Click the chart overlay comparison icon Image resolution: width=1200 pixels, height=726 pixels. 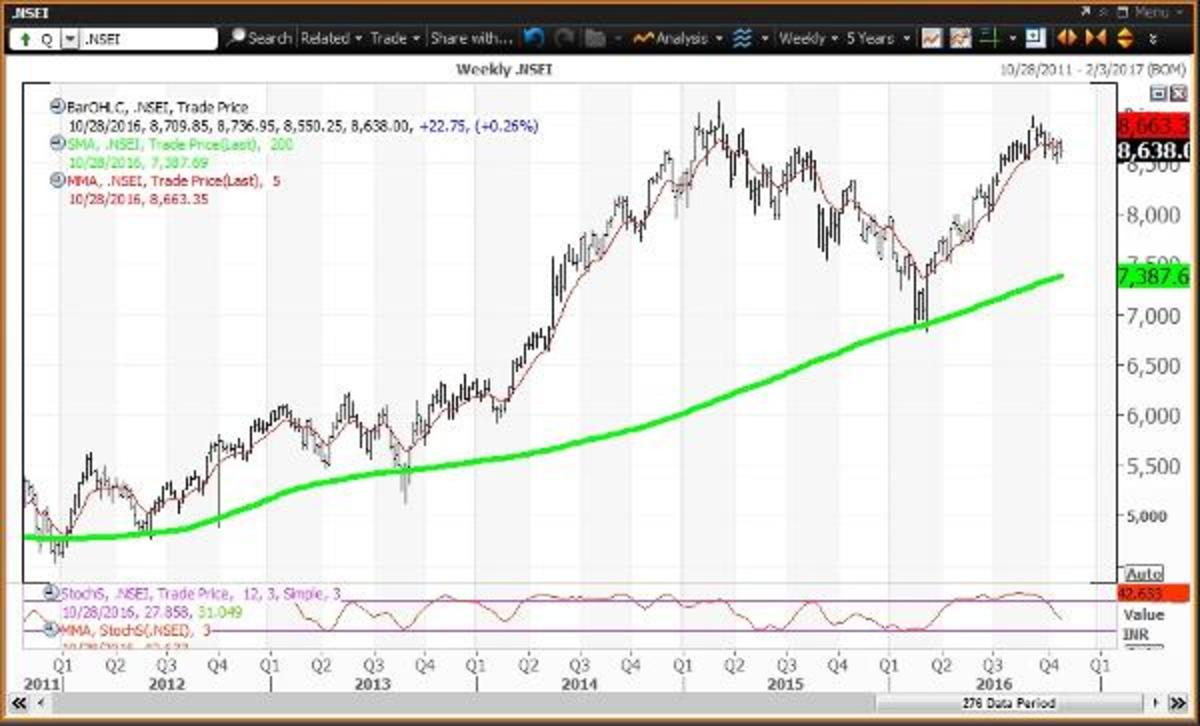pos(961,38)
